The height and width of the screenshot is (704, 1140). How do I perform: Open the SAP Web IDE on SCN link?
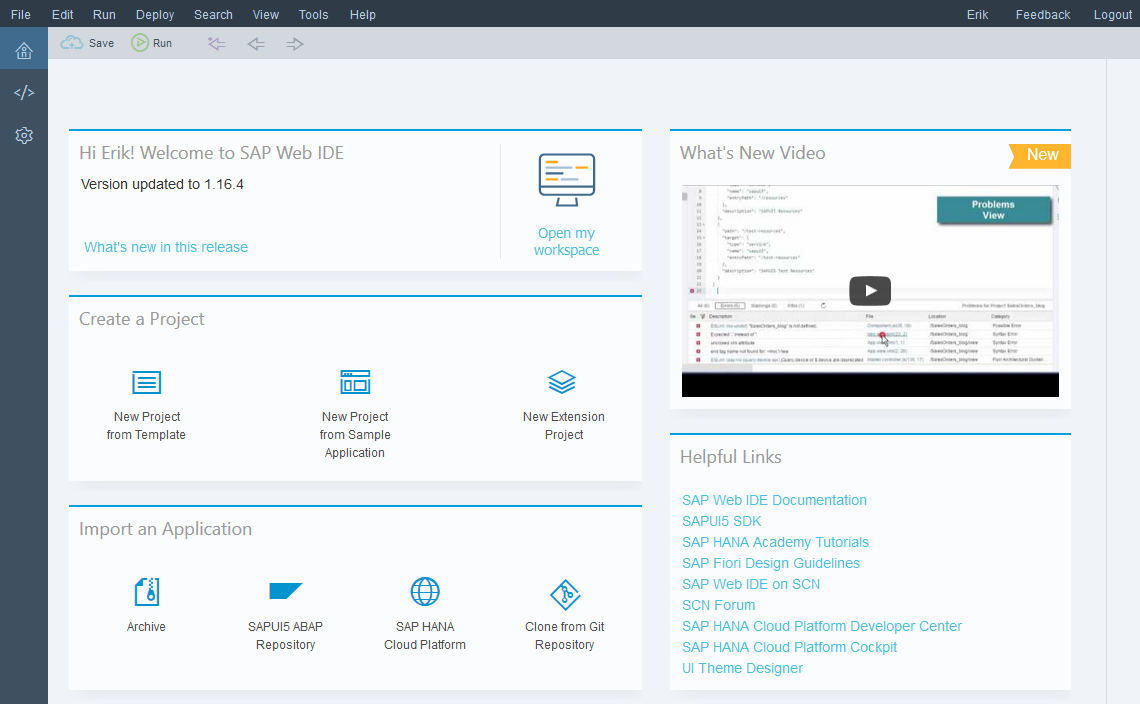click(751, 585)
